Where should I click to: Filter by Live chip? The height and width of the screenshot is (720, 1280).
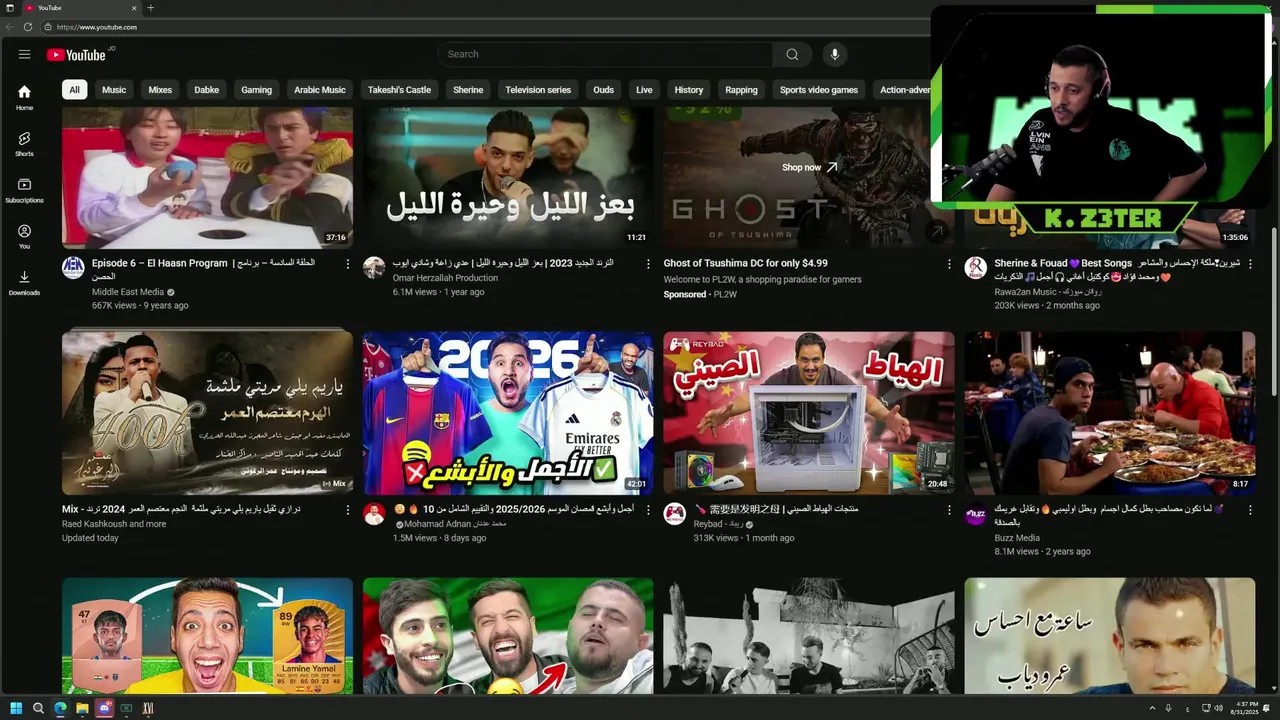tap(644, 90)
